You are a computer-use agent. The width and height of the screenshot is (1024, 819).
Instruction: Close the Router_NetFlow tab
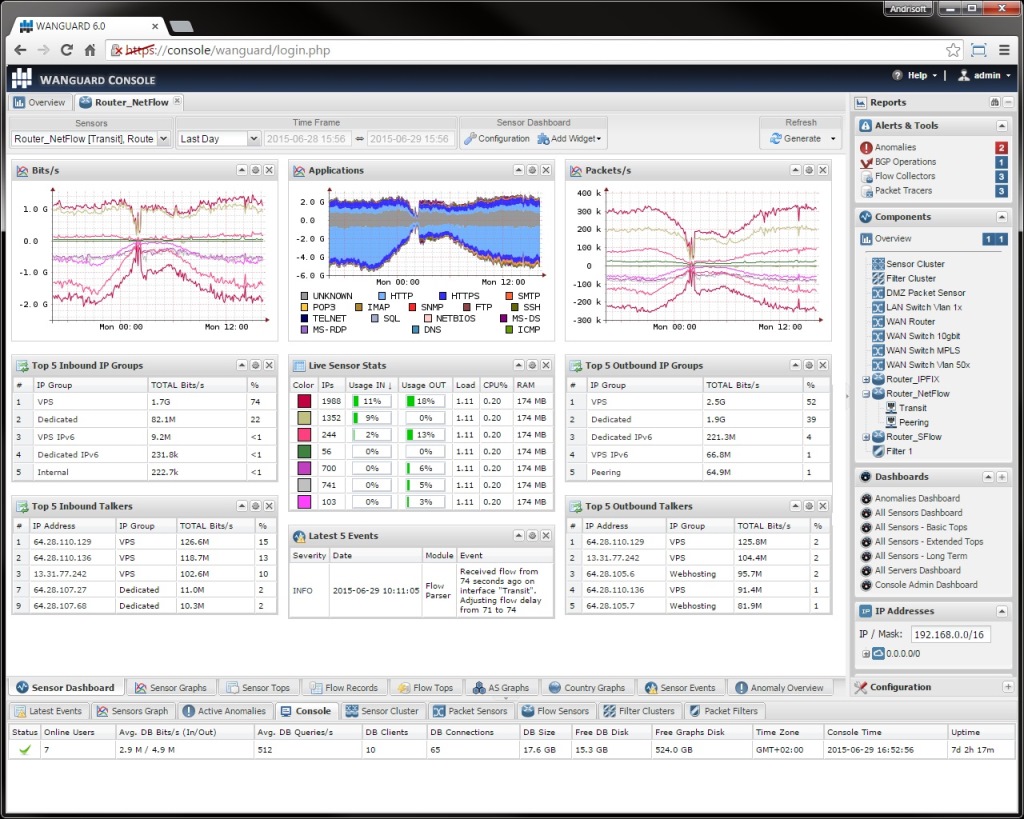point(177,101)
